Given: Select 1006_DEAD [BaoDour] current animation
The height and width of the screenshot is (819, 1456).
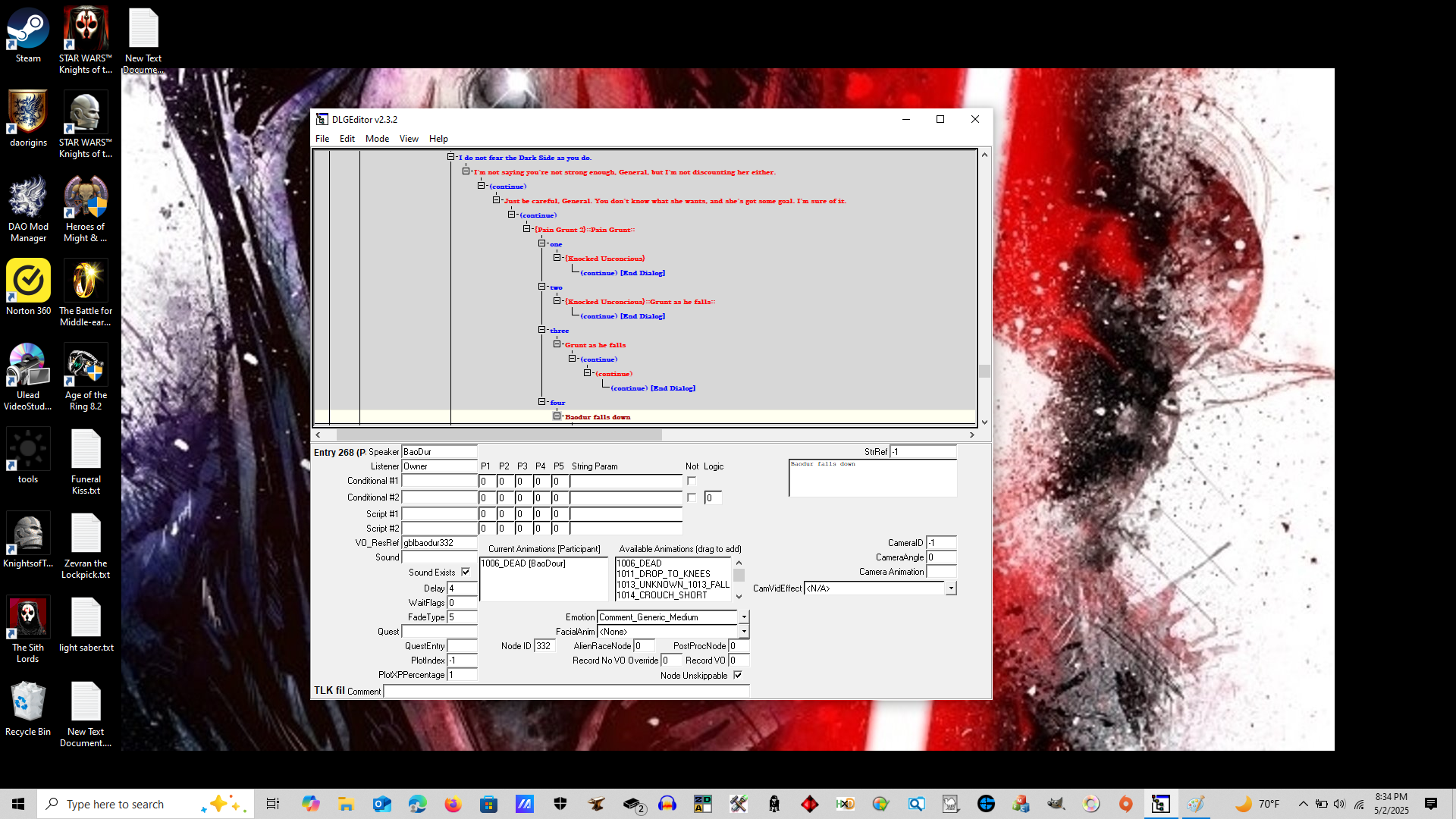Looking at the screenshot, I should click(x=523, y=563).
